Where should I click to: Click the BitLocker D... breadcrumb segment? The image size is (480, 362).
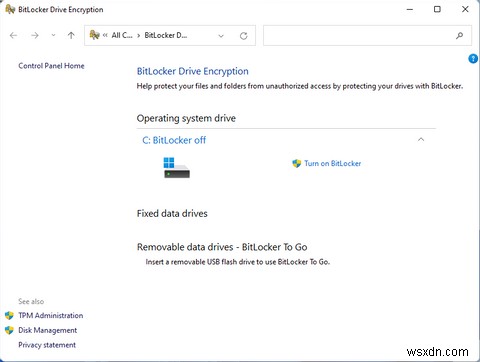tap(166, 35)
